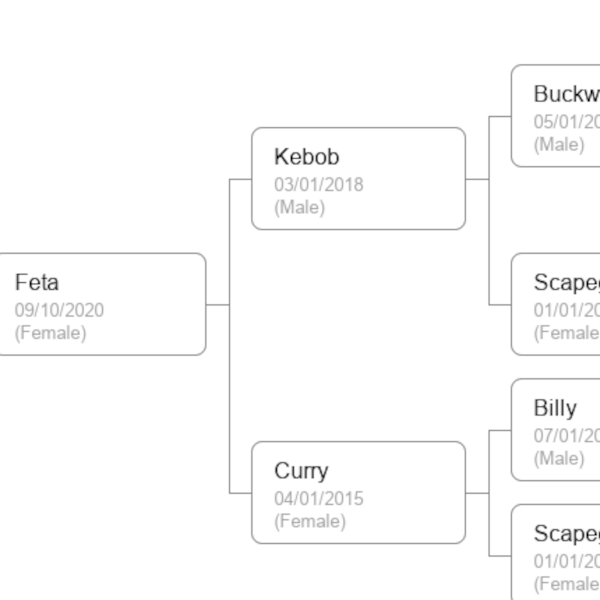Click Kebob's birth date 03/01/2018
Screen dimensions: 600x600
(x=319, y=185)
